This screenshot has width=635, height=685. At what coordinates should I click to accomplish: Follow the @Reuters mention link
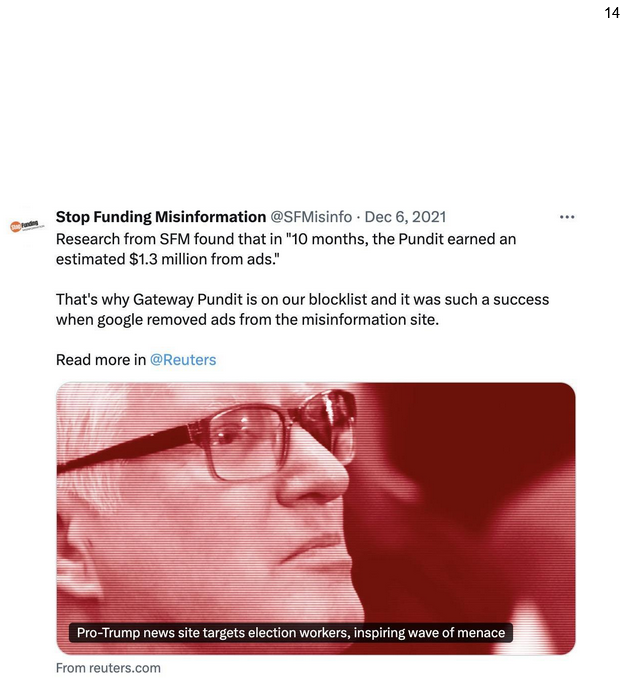(x=183, y=360)
